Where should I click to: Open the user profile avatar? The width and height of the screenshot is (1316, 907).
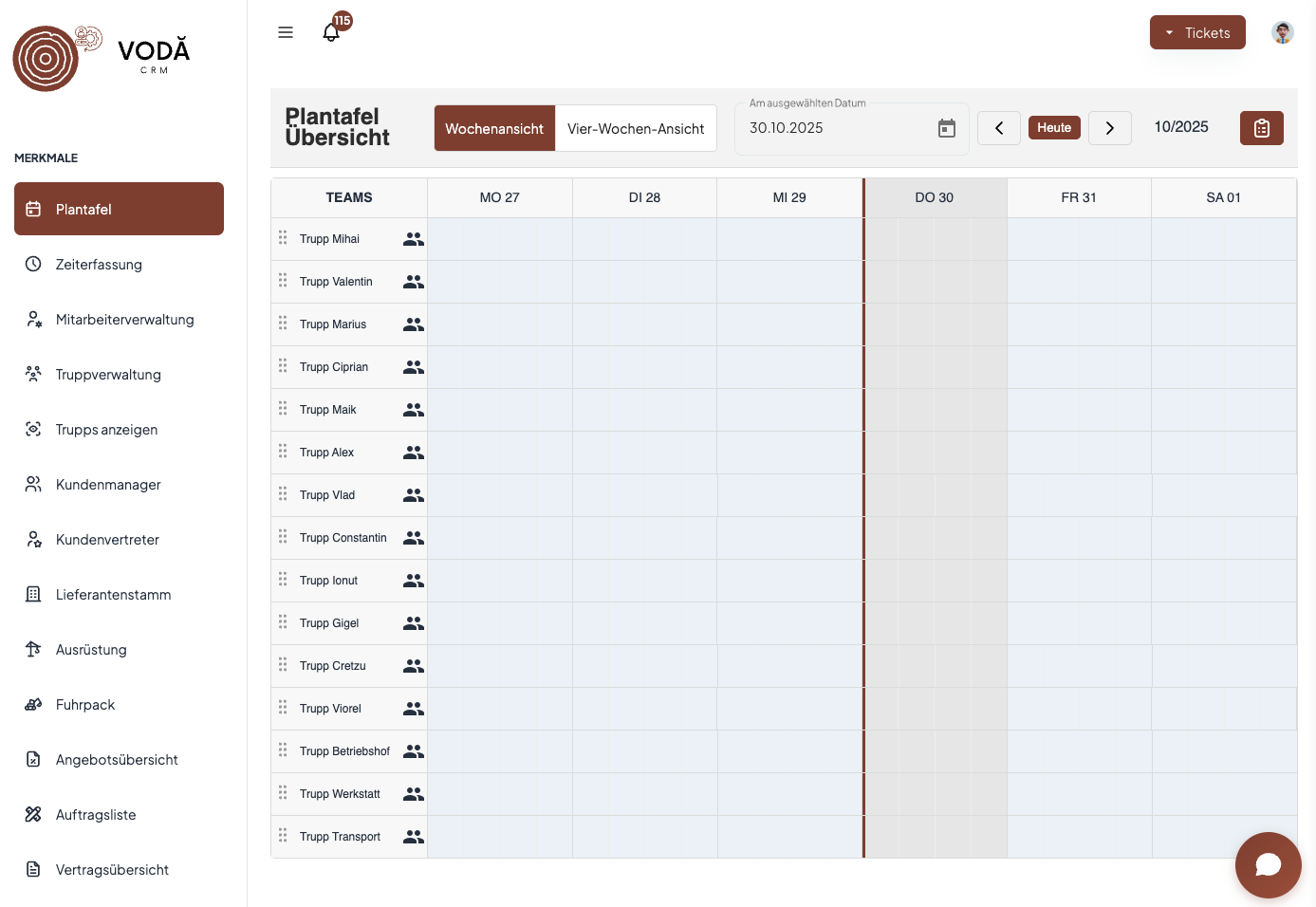(x=1283, y=32)
